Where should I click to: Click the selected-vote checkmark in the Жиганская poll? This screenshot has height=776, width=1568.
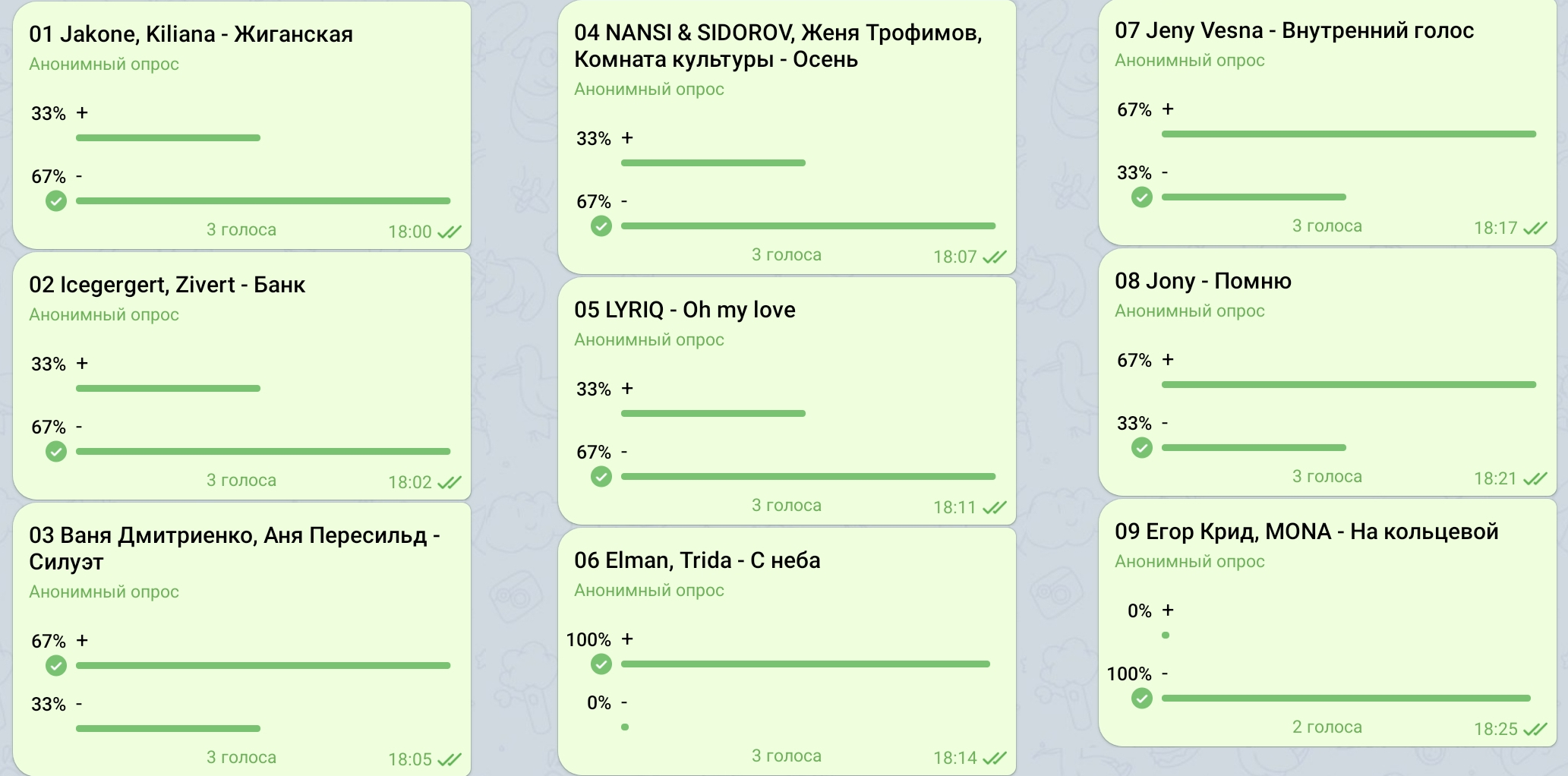coord(56,201)
